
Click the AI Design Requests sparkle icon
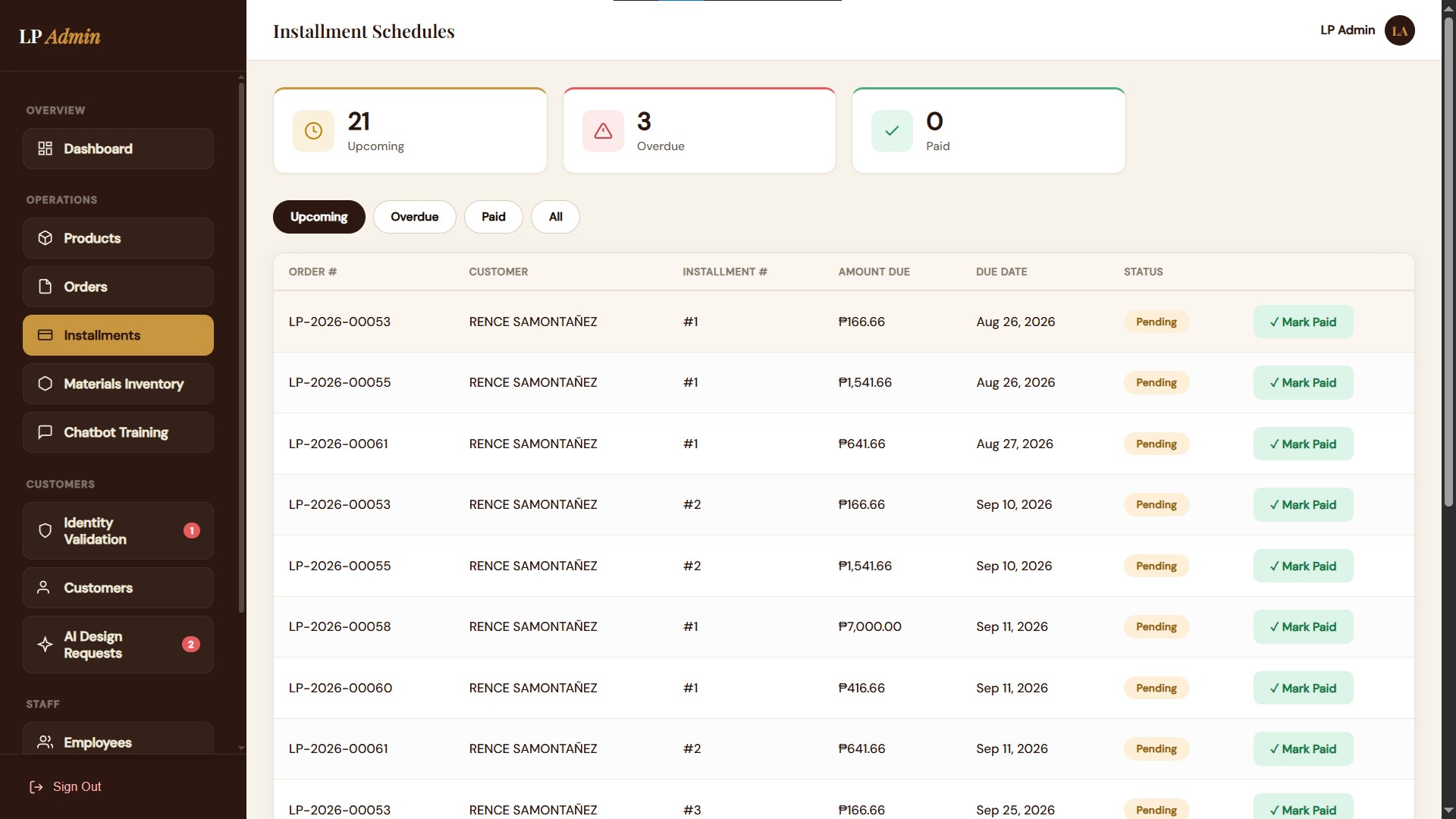point(45,645)
